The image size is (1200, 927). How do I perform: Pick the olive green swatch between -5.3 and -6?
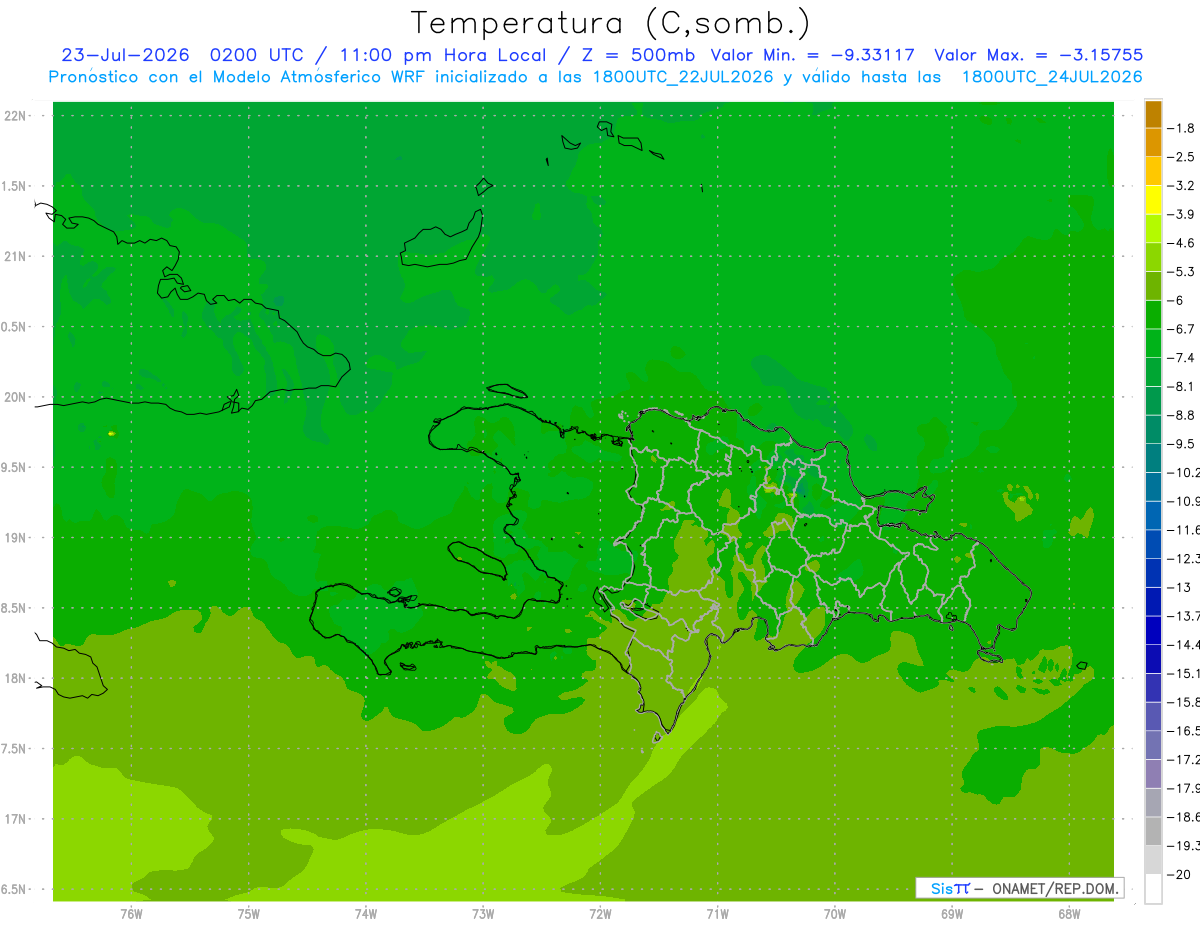(1153, 286)
